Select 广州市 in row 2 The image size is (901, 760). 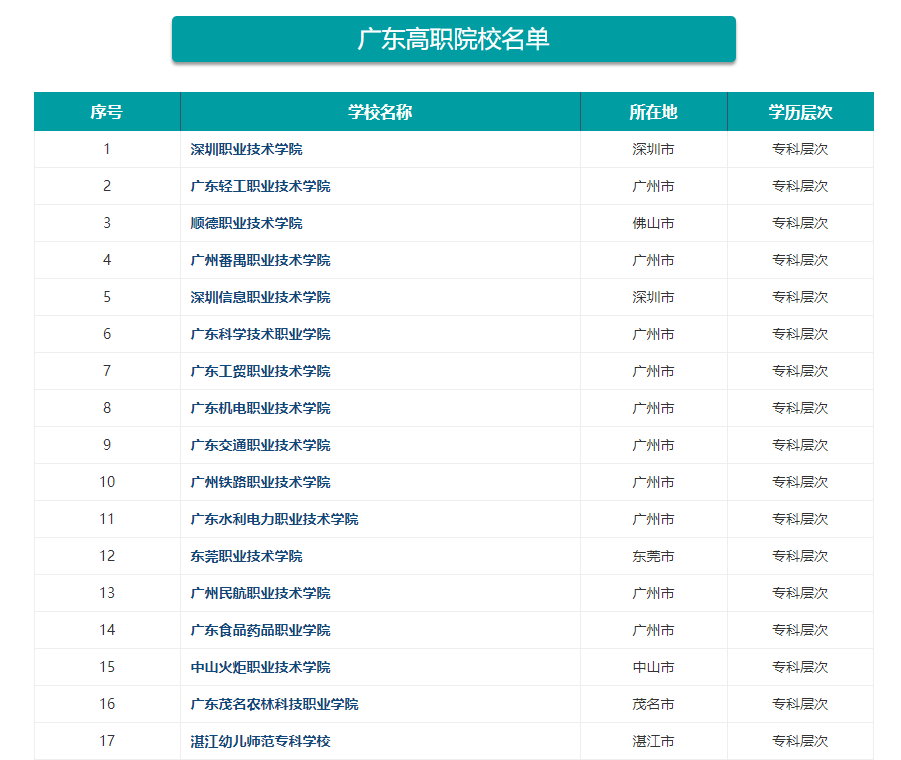click(653, 186)
